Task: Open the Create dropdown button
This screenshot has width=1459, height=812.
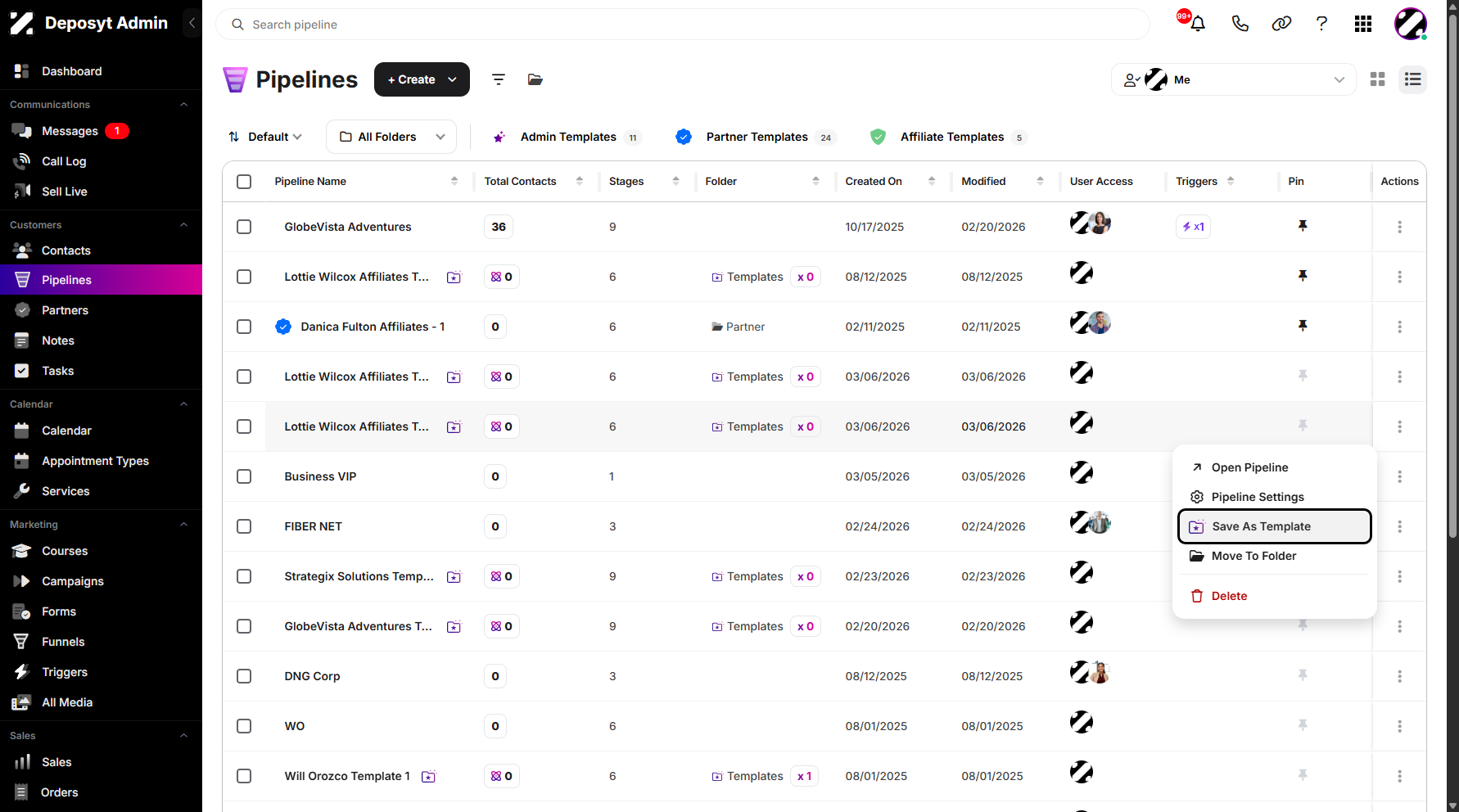Action: [x=422, y=79]
